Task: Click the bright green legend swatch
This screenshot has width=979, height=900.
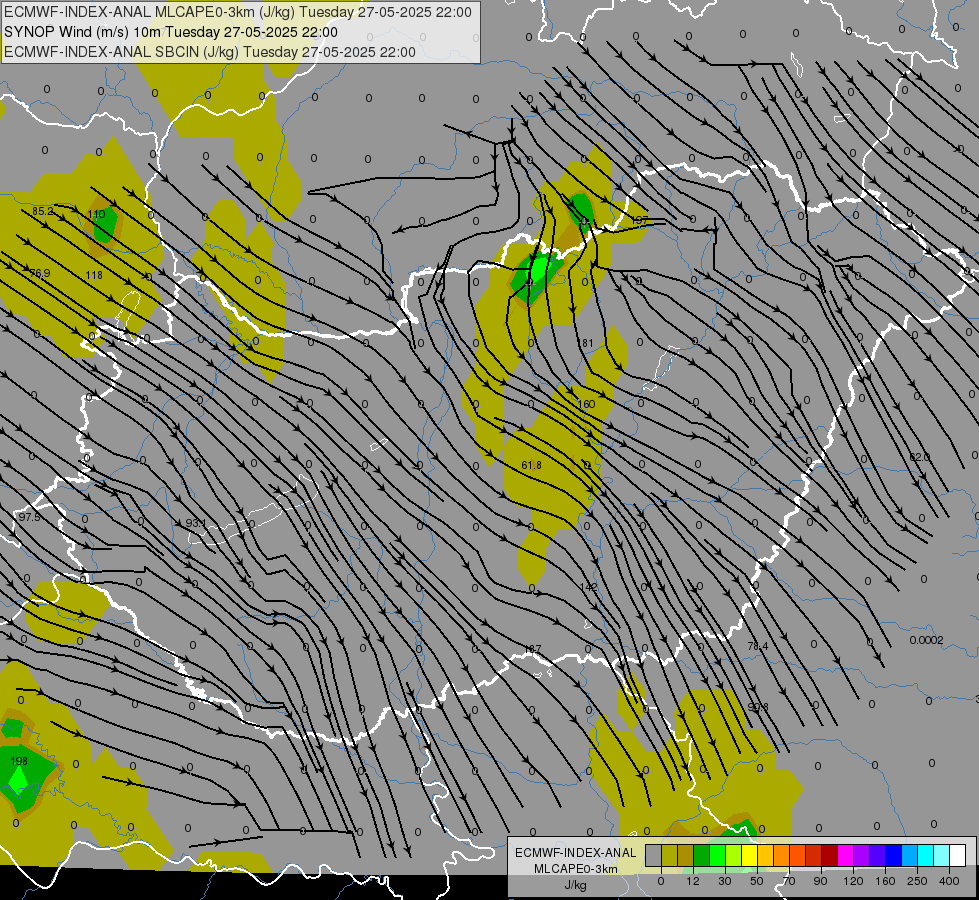Action: pyautogui.click(x=718, y=855)
